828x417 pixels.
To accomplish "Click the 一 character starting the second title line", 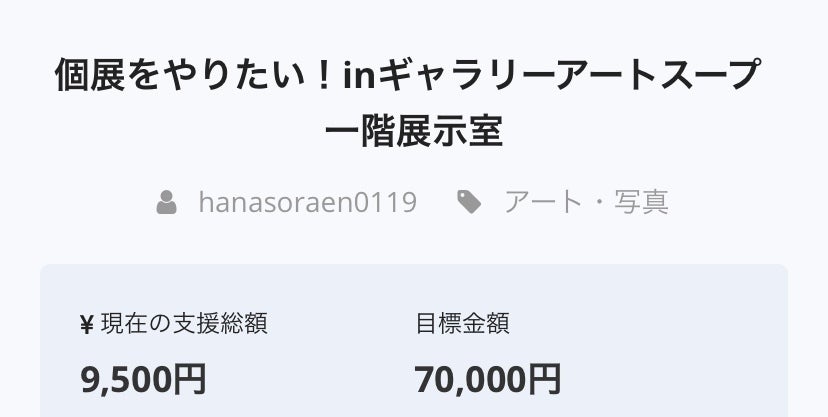I will pos(343,131).
